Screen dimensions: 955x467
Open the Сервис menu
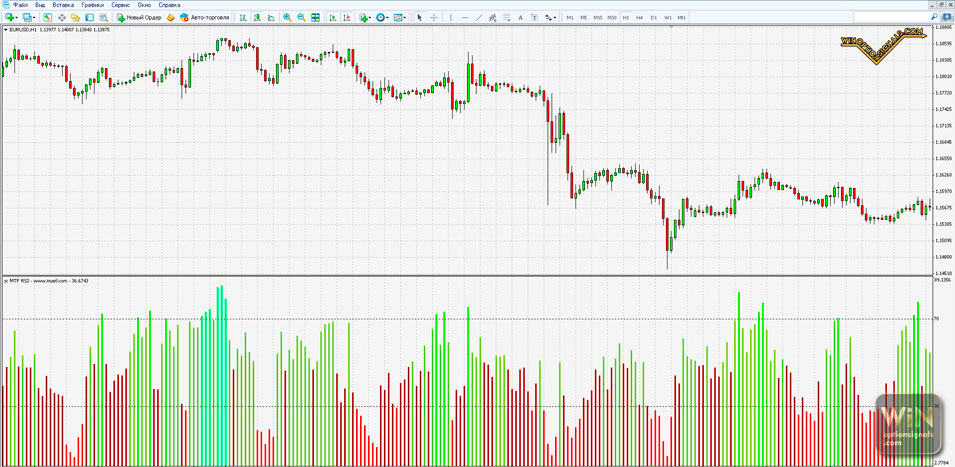coord(122,5)
